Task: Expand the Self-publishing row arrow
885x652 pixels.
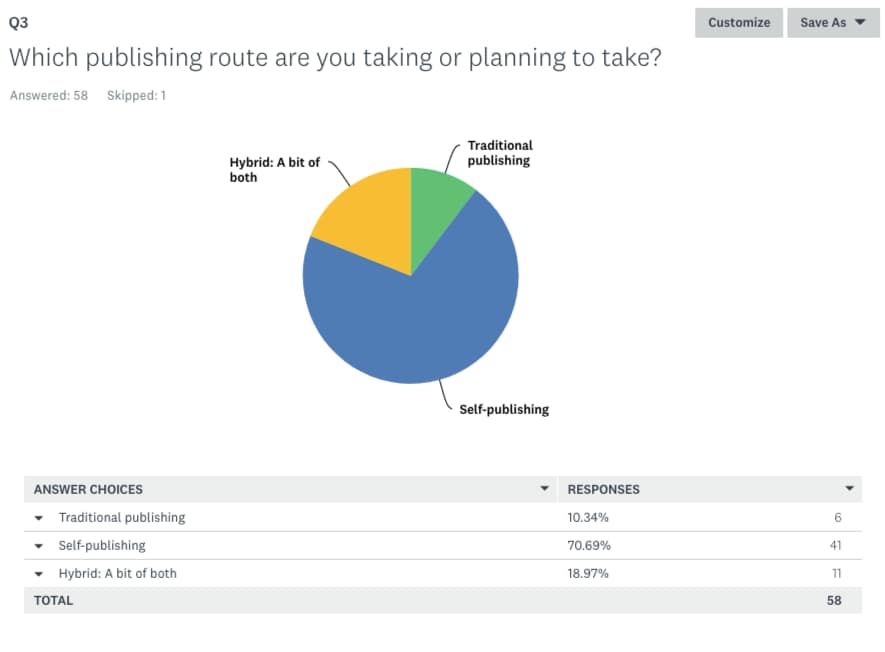Action: [x=39, y=546]
